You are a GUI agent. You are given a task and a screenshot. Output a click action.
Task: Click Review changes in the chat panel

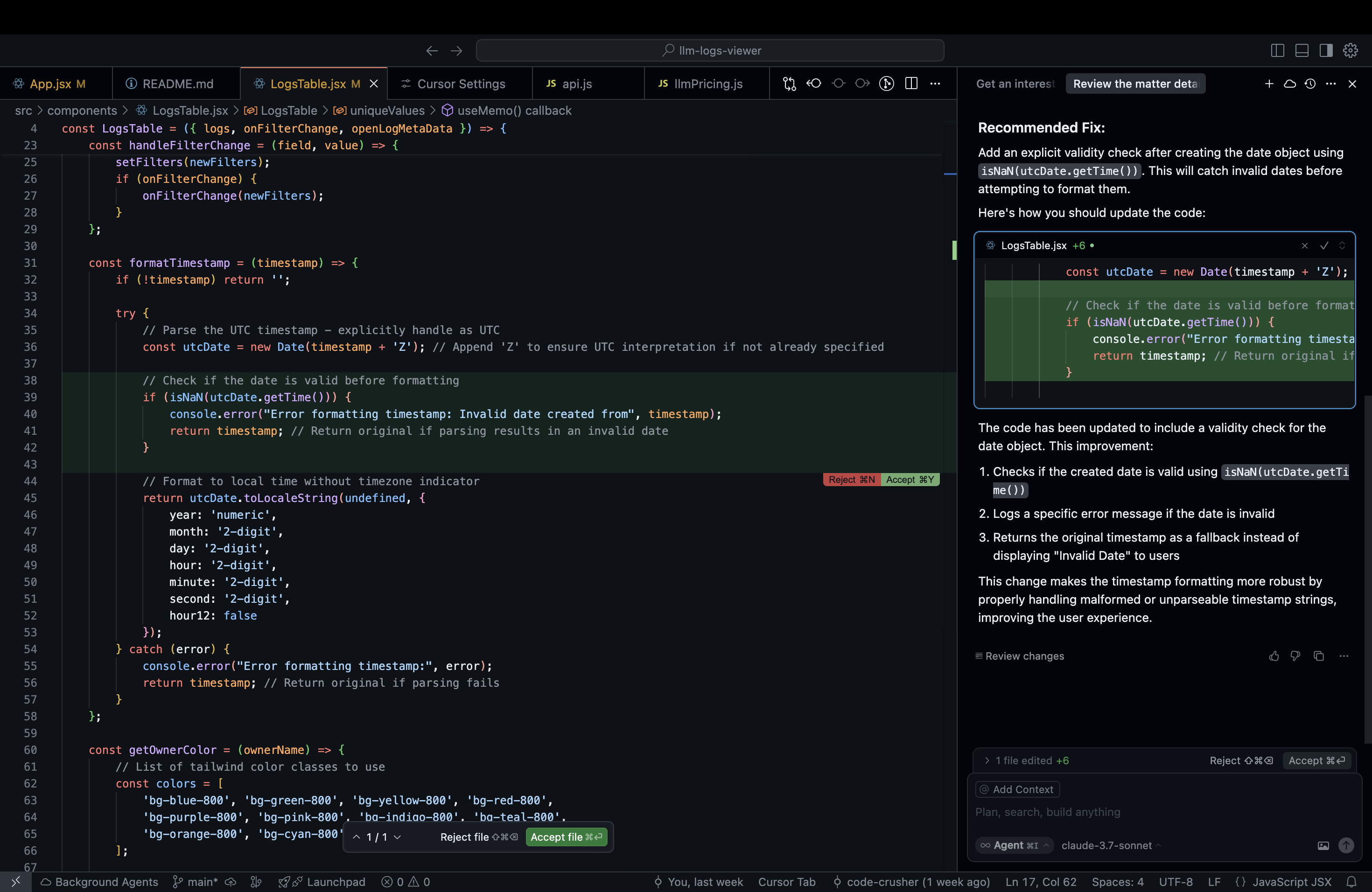(1023, 656)
